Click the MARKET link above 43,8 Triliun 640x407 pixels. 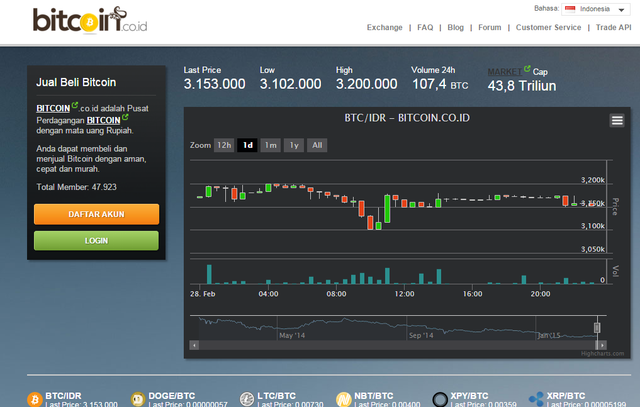pos(505,72)
